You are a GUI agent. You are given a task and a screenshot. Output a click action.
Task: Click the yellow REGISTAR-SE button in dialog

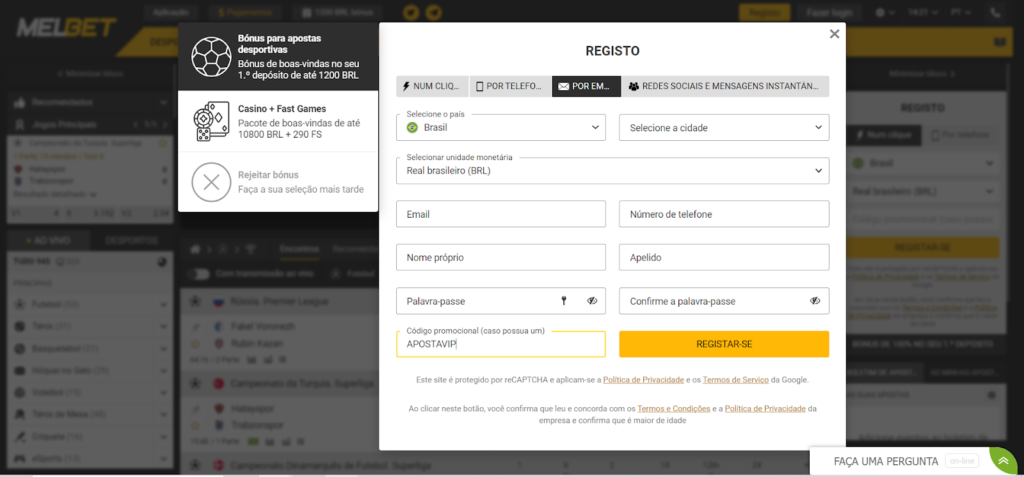(724, 344)
